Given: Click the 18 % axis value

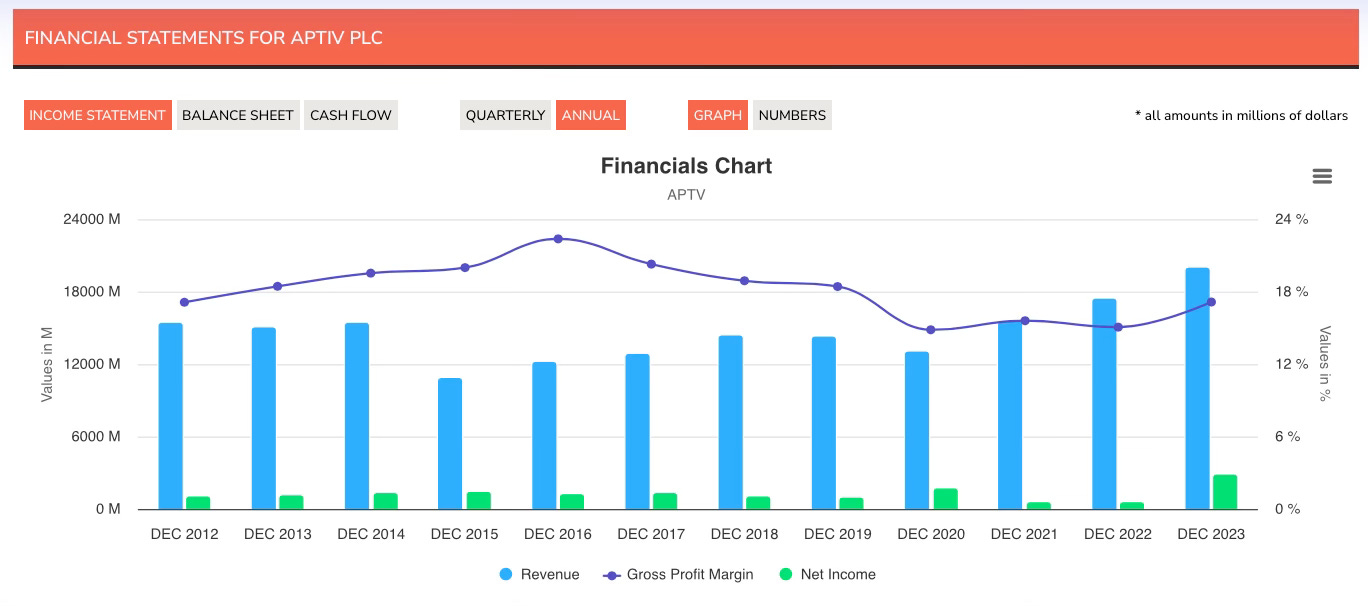Looking at the screenshot, I should 1291,292.
